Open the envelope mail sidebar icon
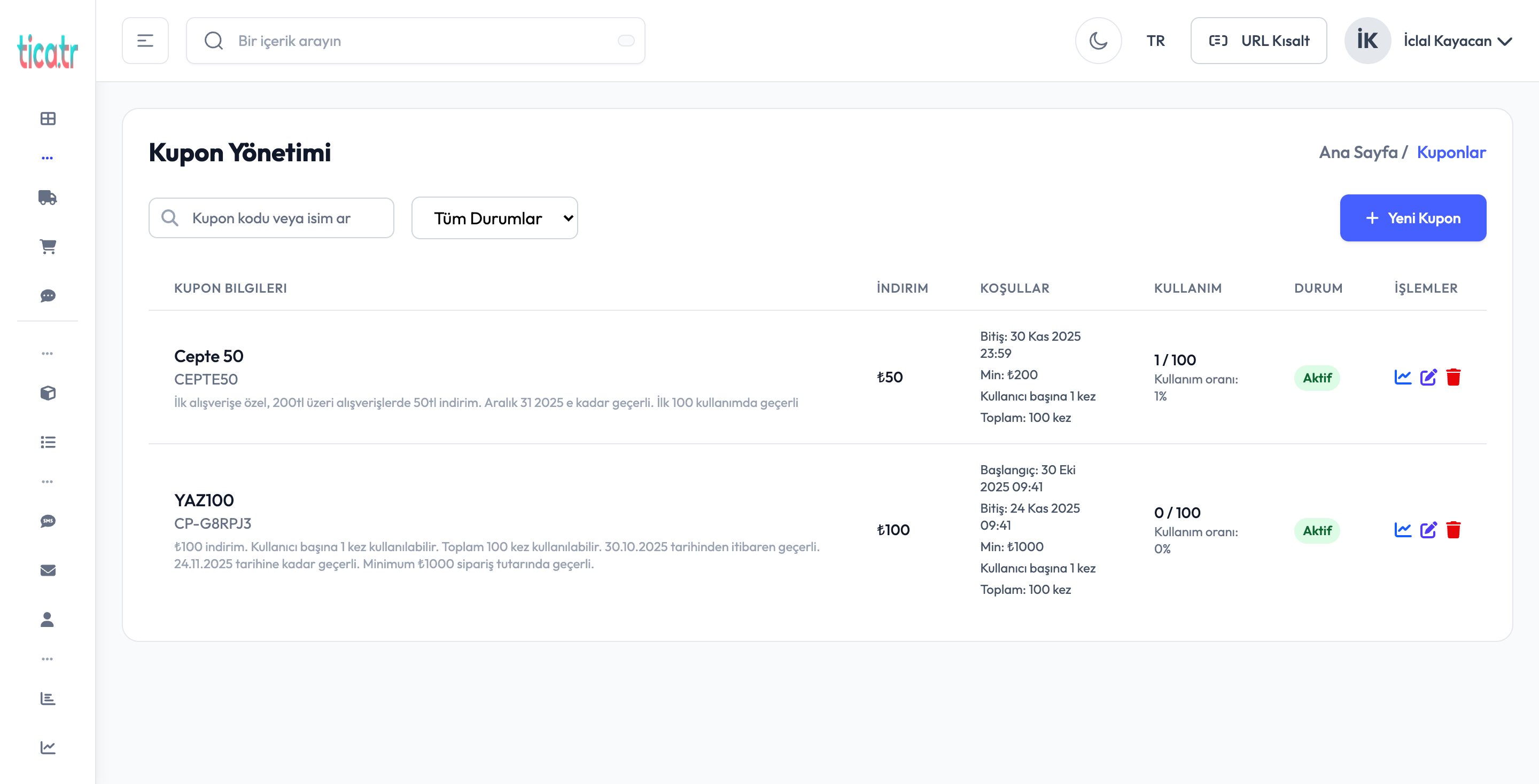1539x784 pixels. (48, 570)
